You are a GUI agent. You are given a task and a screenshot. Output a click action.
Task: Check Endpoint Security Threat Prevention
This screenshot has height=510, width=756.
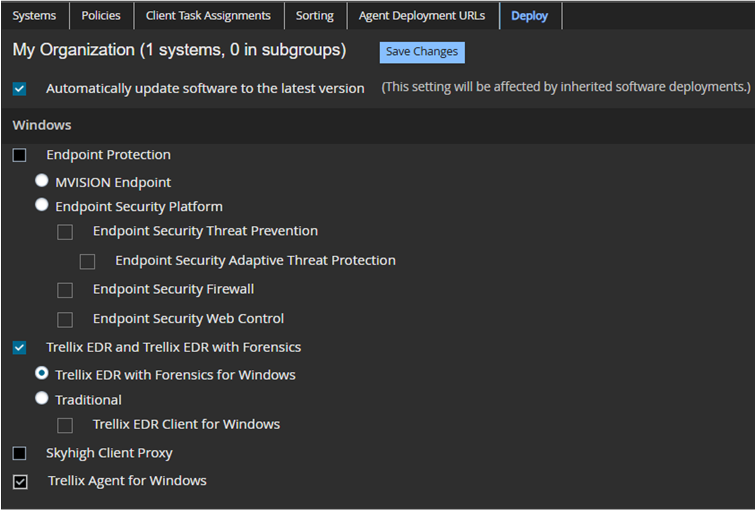(65, 232)
